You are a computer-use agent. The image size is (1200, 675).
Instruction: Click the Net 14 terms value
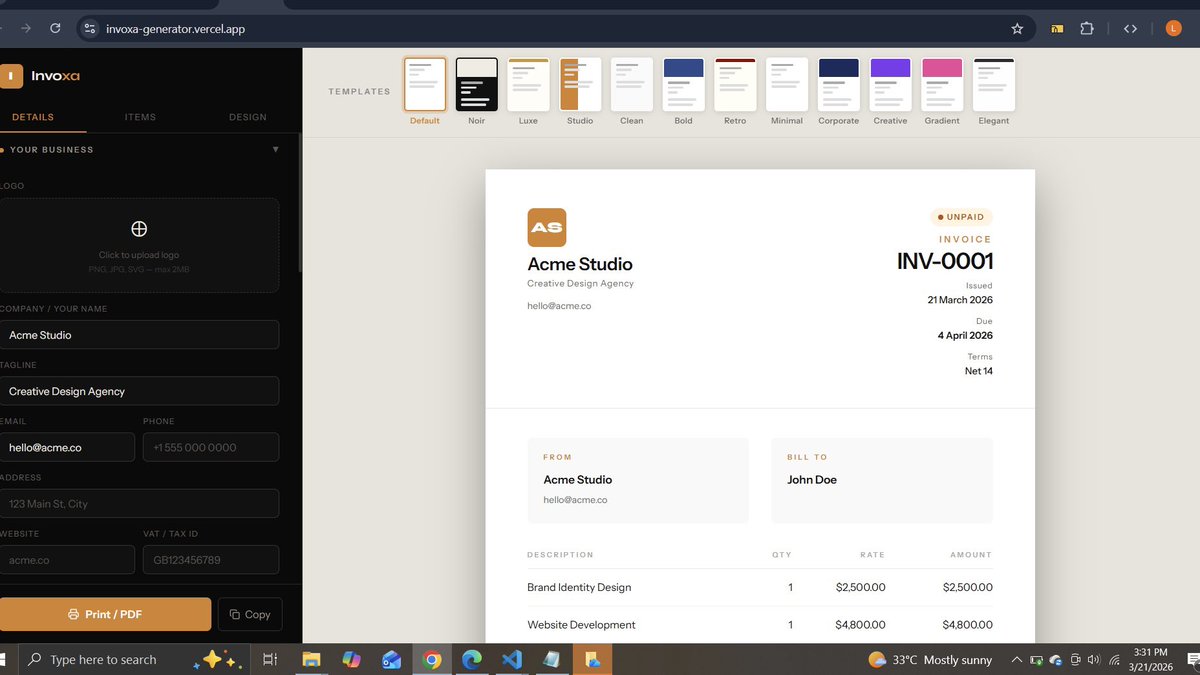[x=979, y=371]
